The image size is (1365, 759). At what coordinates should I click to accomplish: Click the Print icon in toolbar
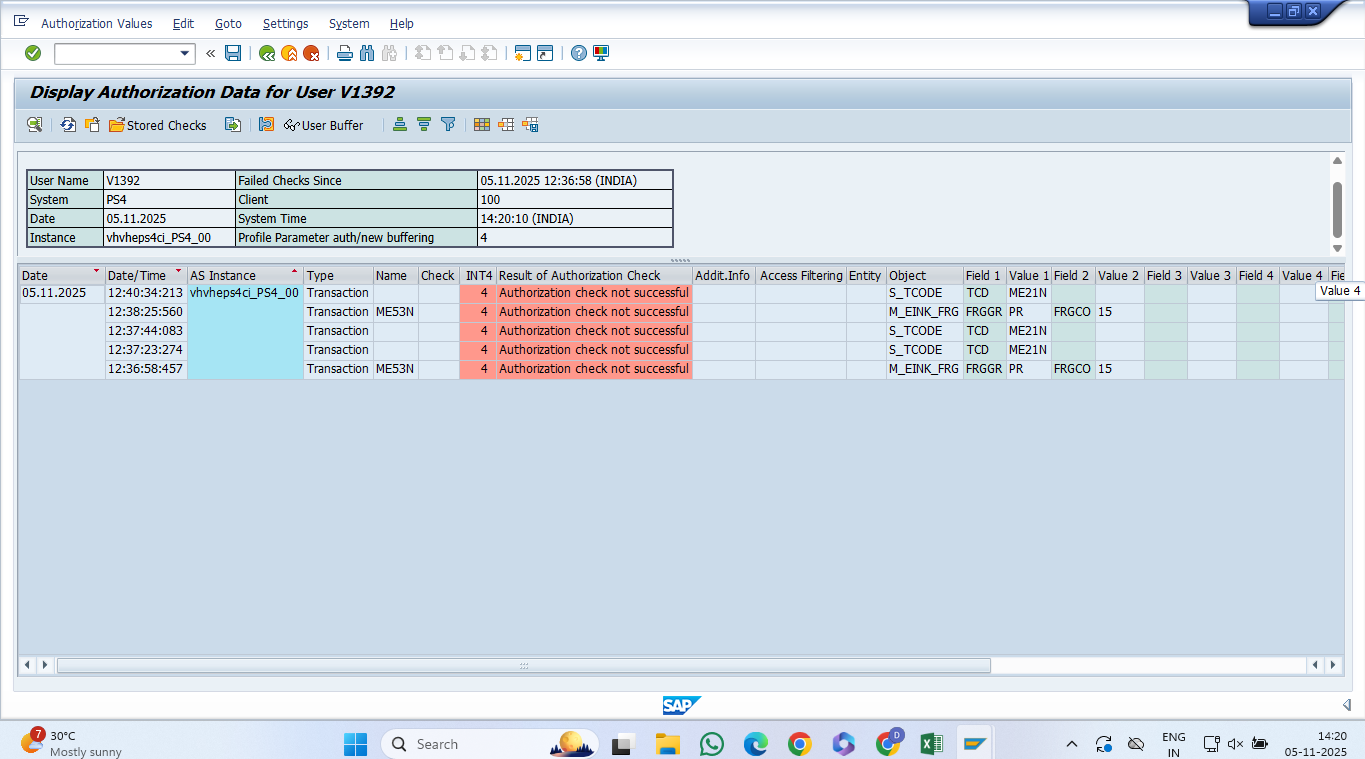coord(345,53)
